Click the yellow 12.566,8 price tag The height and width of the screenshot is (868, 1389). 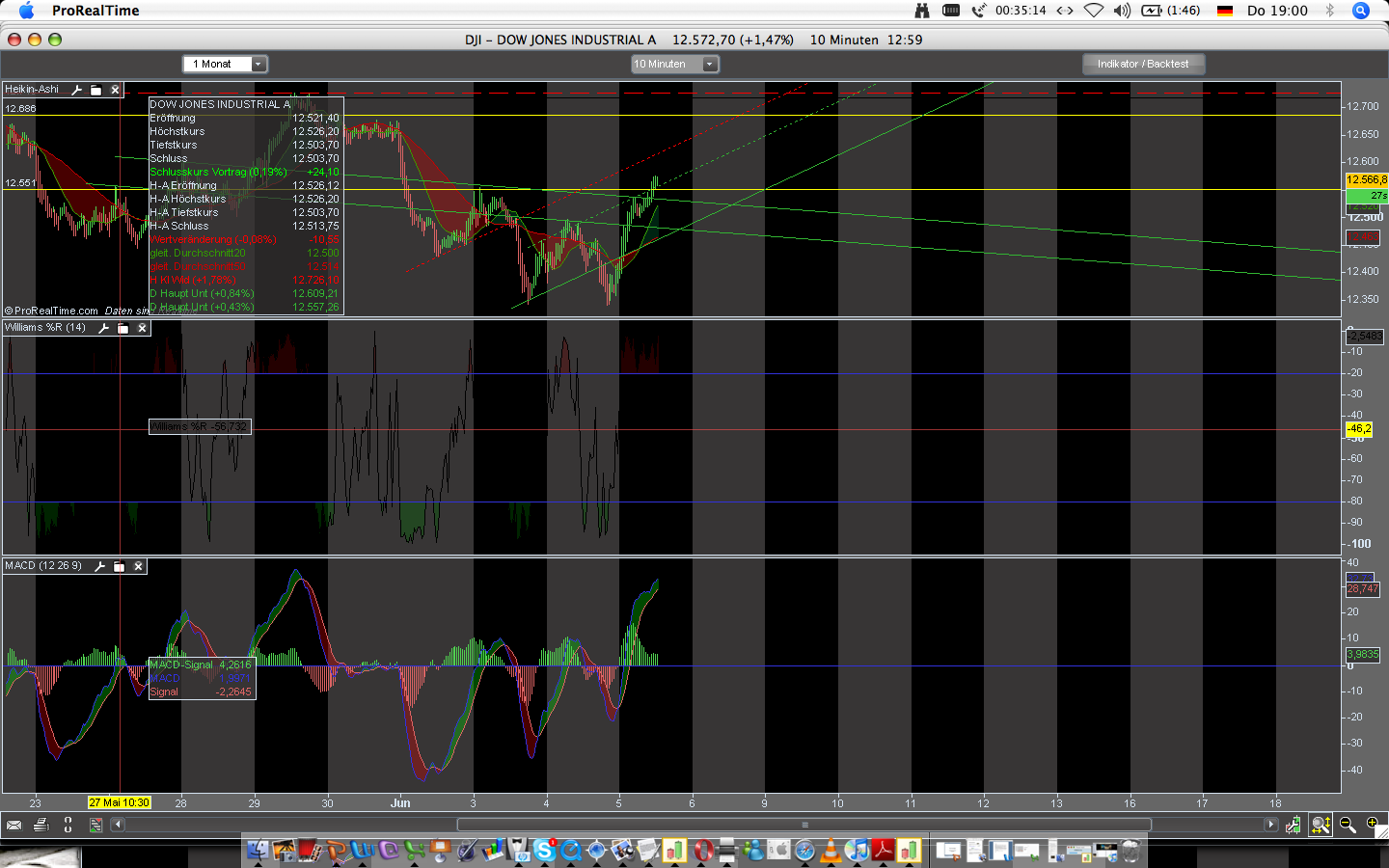1367,180
